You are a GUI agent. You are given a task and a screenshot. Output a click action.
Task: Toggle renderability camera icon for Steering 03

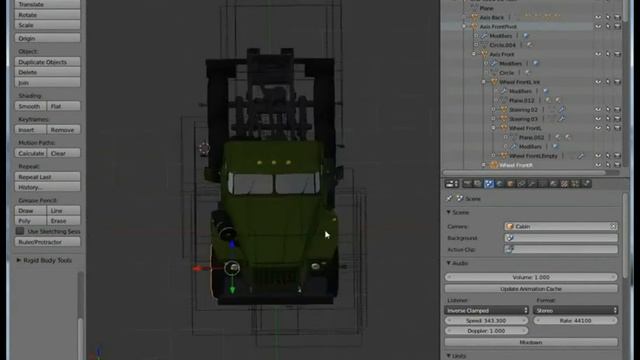[x=617, y=119]
